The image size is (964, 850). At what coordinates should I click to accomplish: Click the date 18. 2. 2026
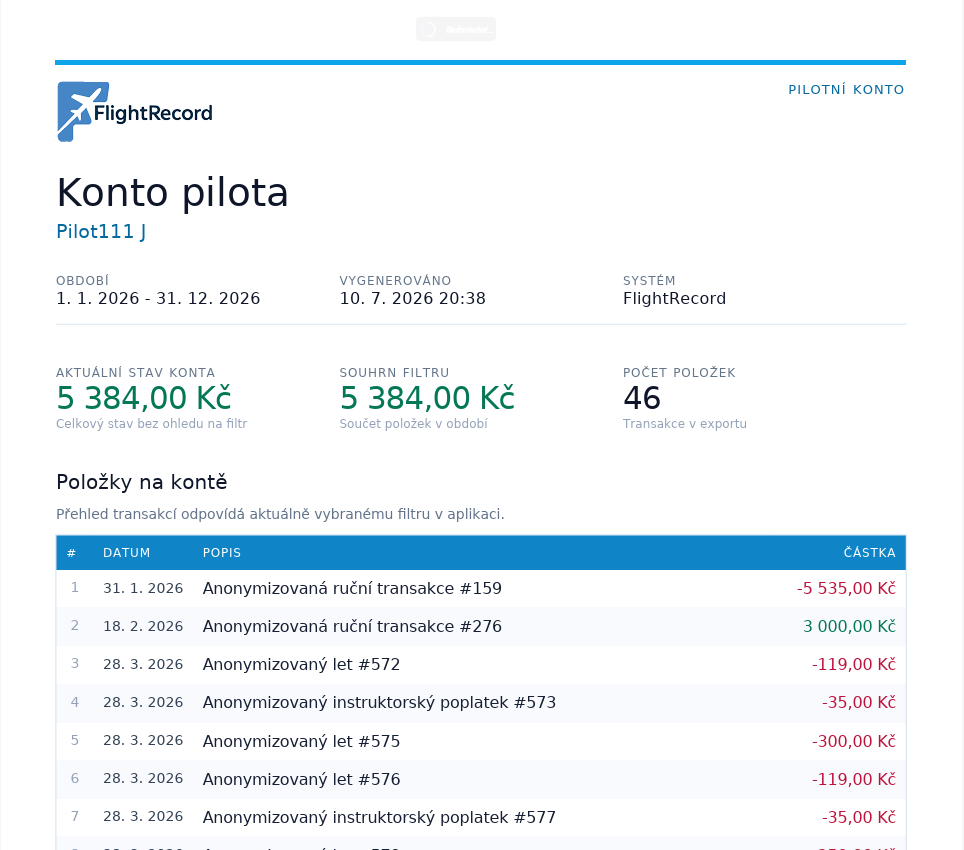[x=143, y=626]
